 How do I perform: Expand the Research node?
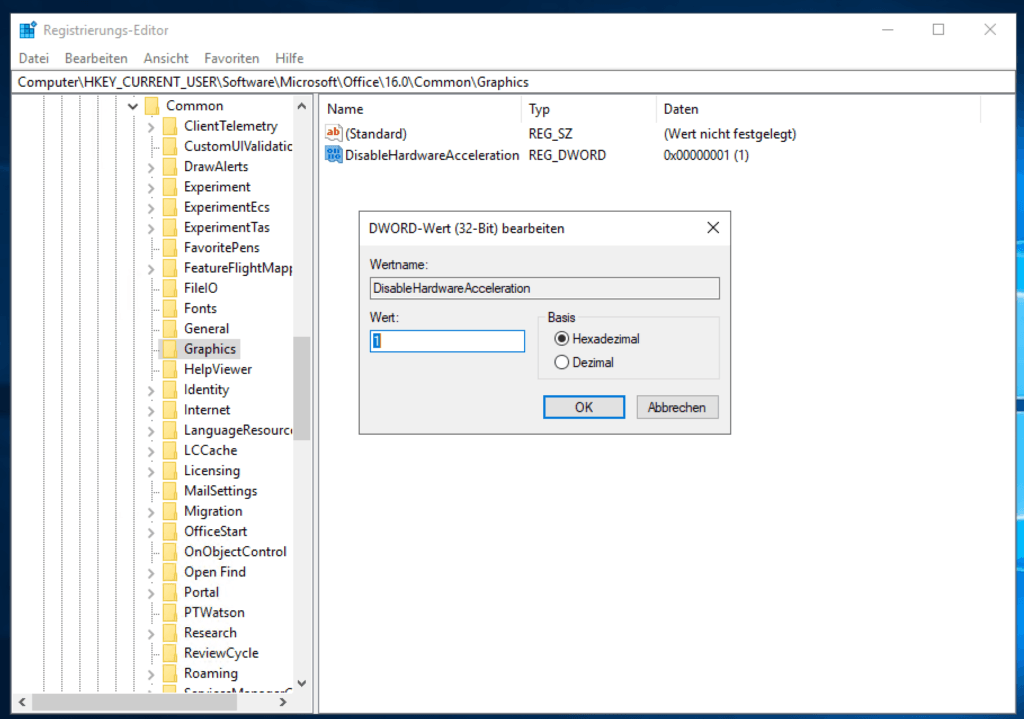[151, 633]
